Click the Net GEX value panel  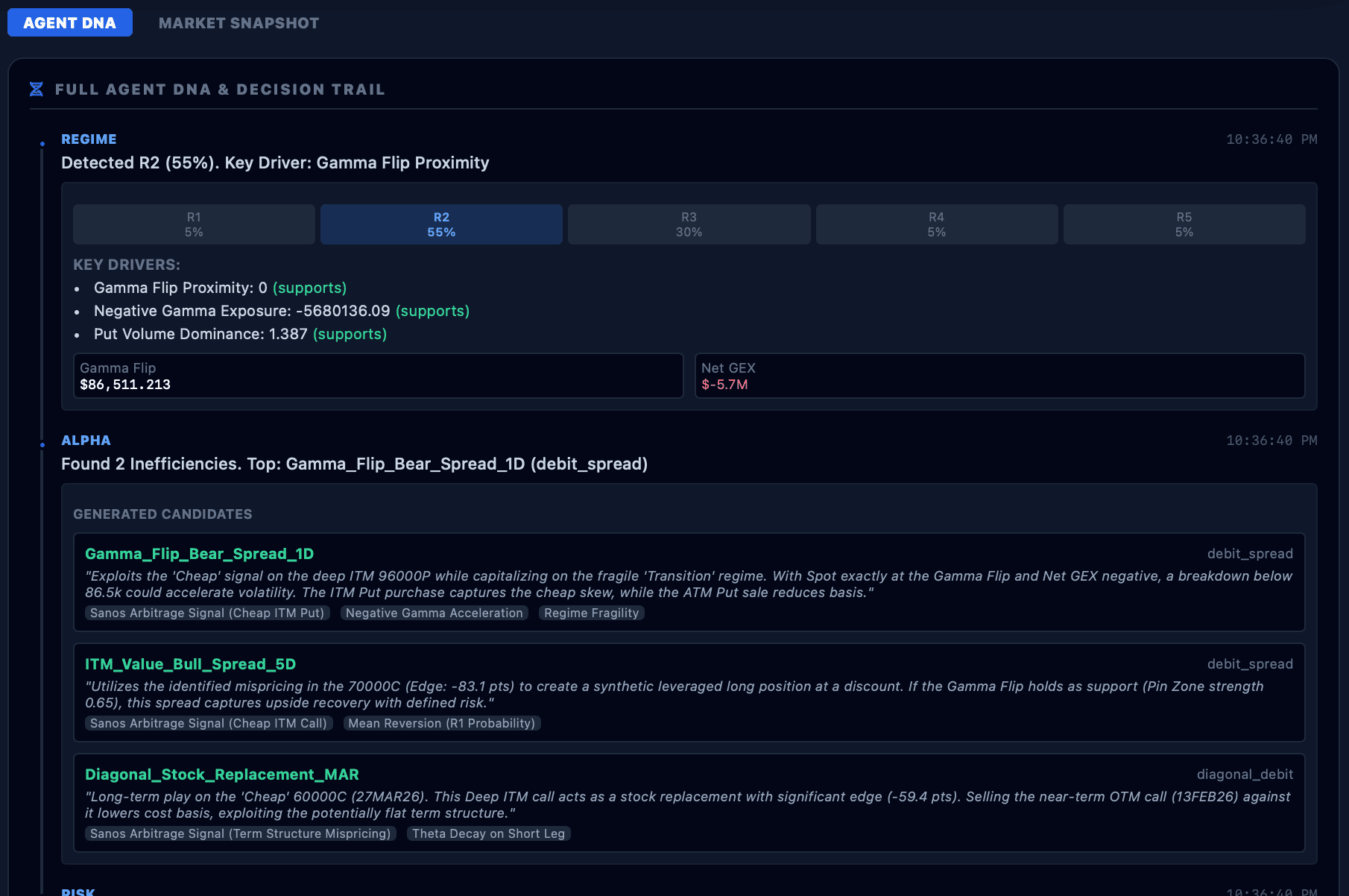pyautogui.click(x=1000, y=376)
